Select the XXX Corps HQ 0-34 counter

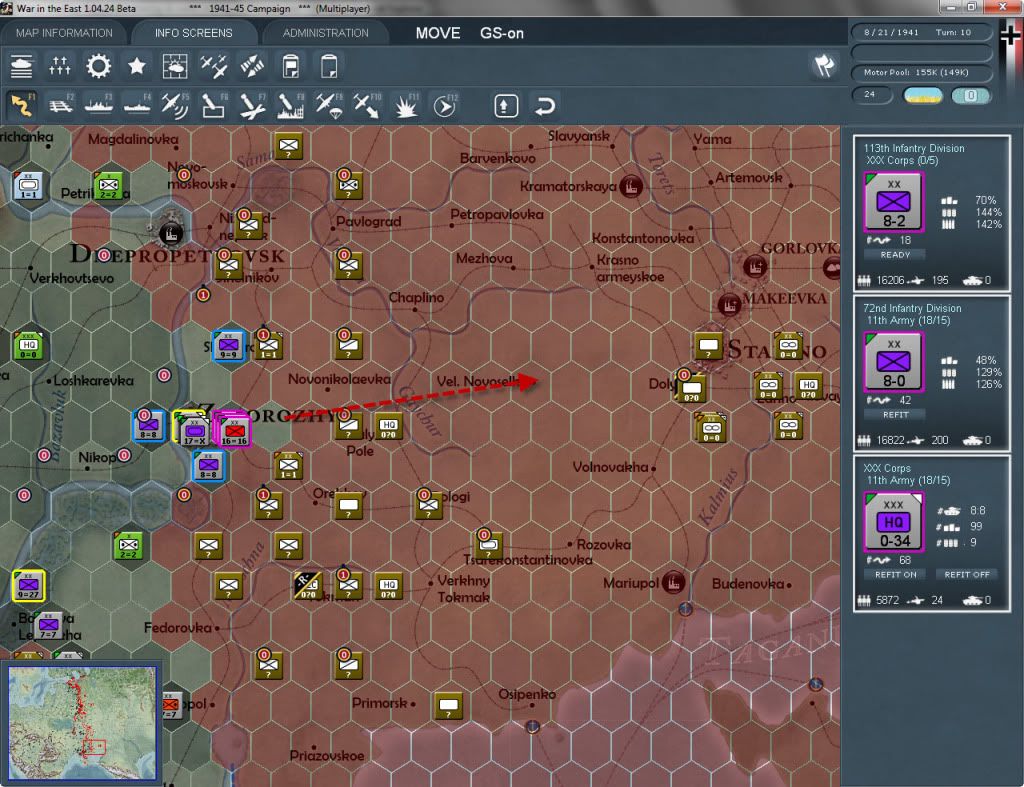[893, 522]
